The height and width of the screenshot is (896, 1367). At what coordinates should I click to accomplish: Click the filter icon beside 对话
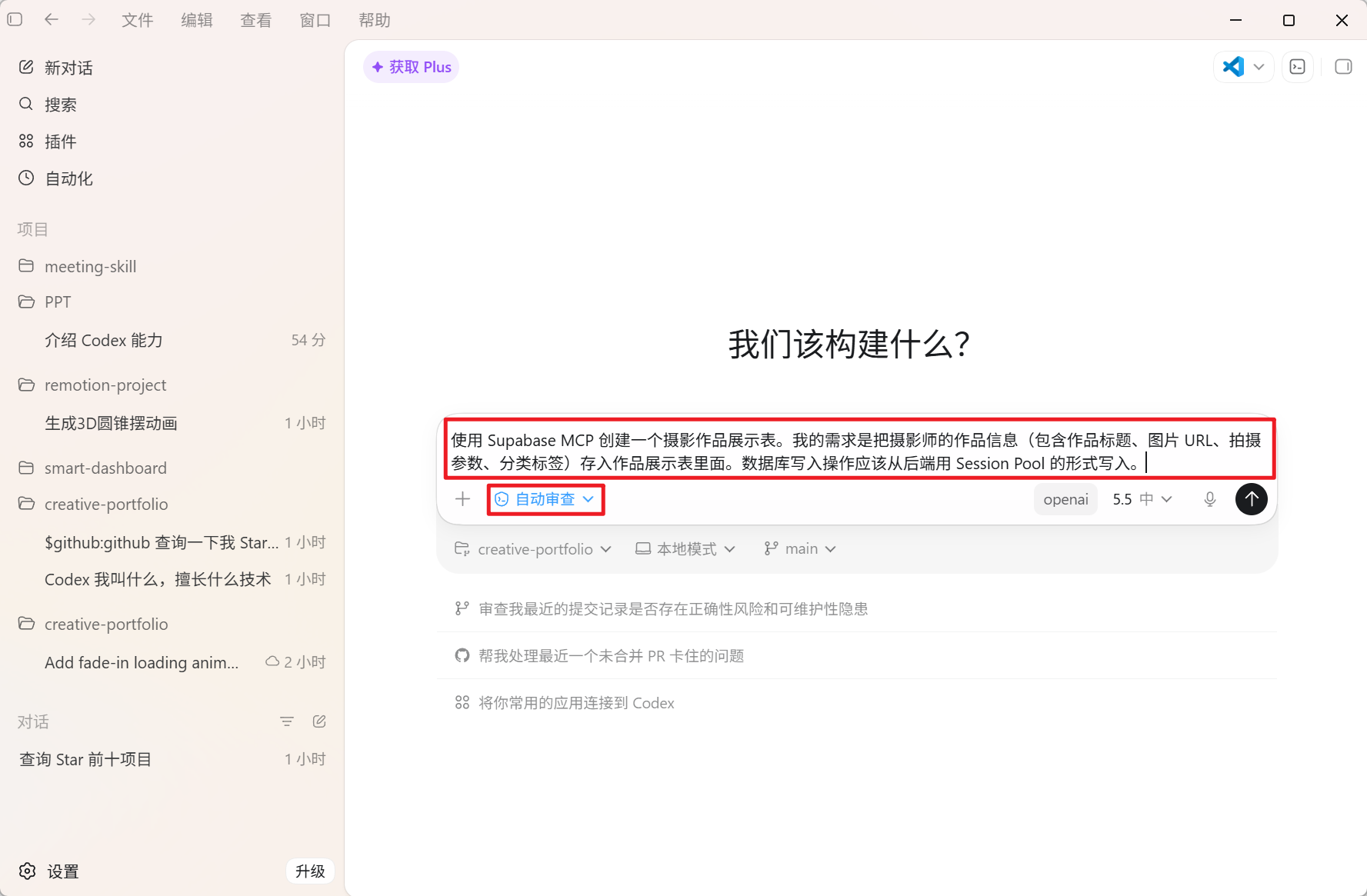pos(287,721)
